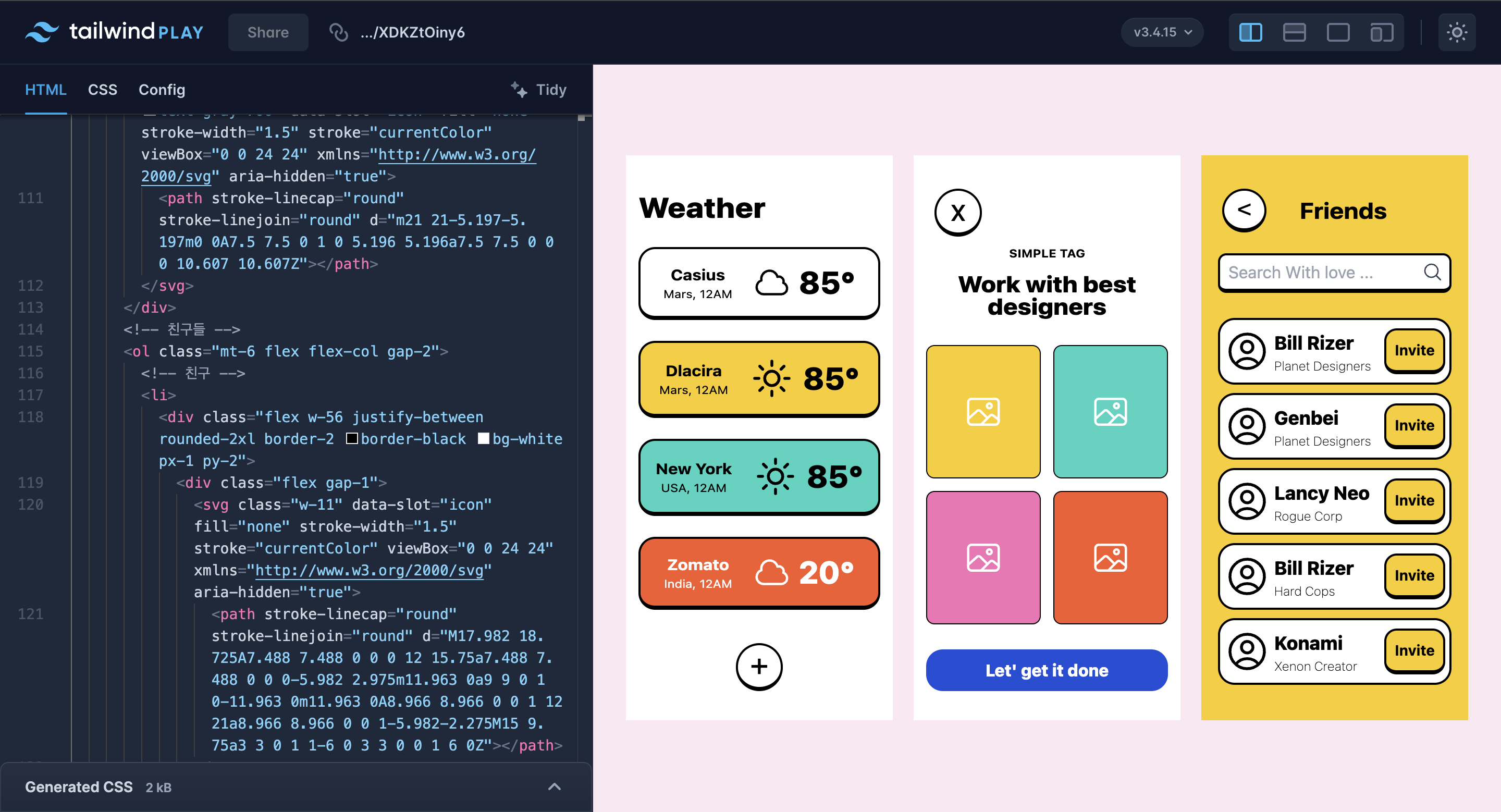Screen dimensions: 1501x812
Task: Click the Rogue Corp subtitle text
Action: click(1308, 516)
